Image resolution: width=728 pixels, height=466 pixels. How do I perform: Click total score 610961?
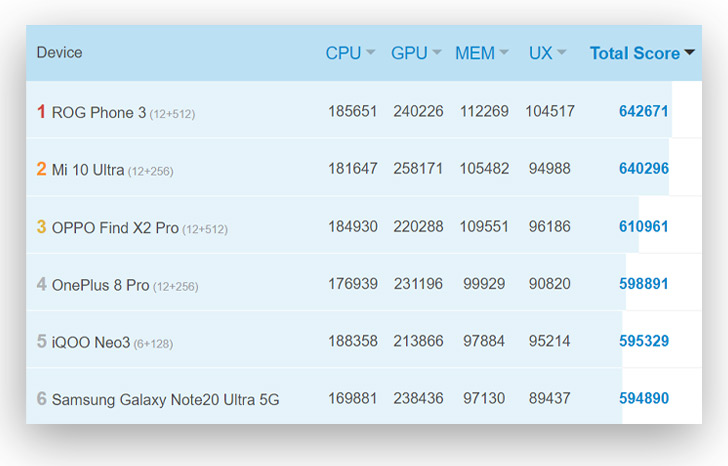644,226
